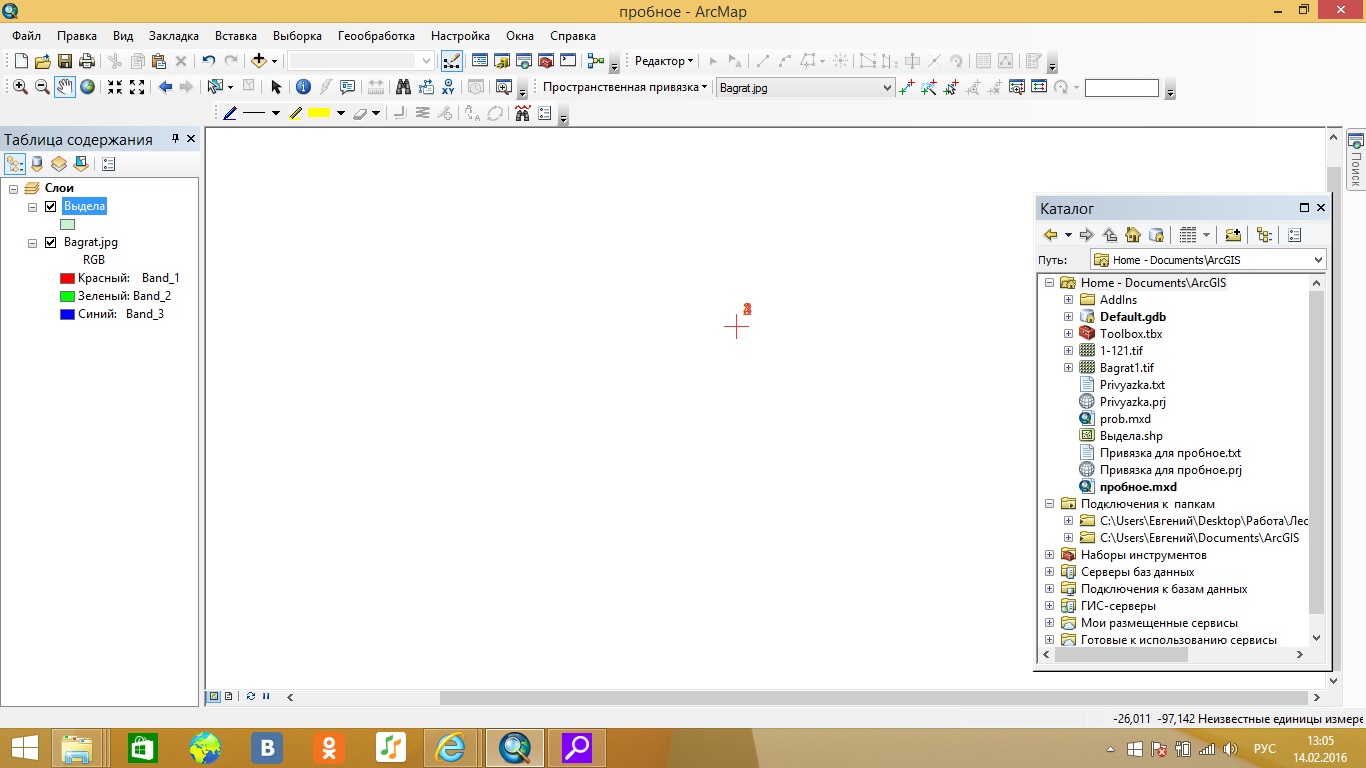The image size is (1366, 768).
Task: Open the ArcToolbox red toolbox icon
Action: tap(546, 61)
